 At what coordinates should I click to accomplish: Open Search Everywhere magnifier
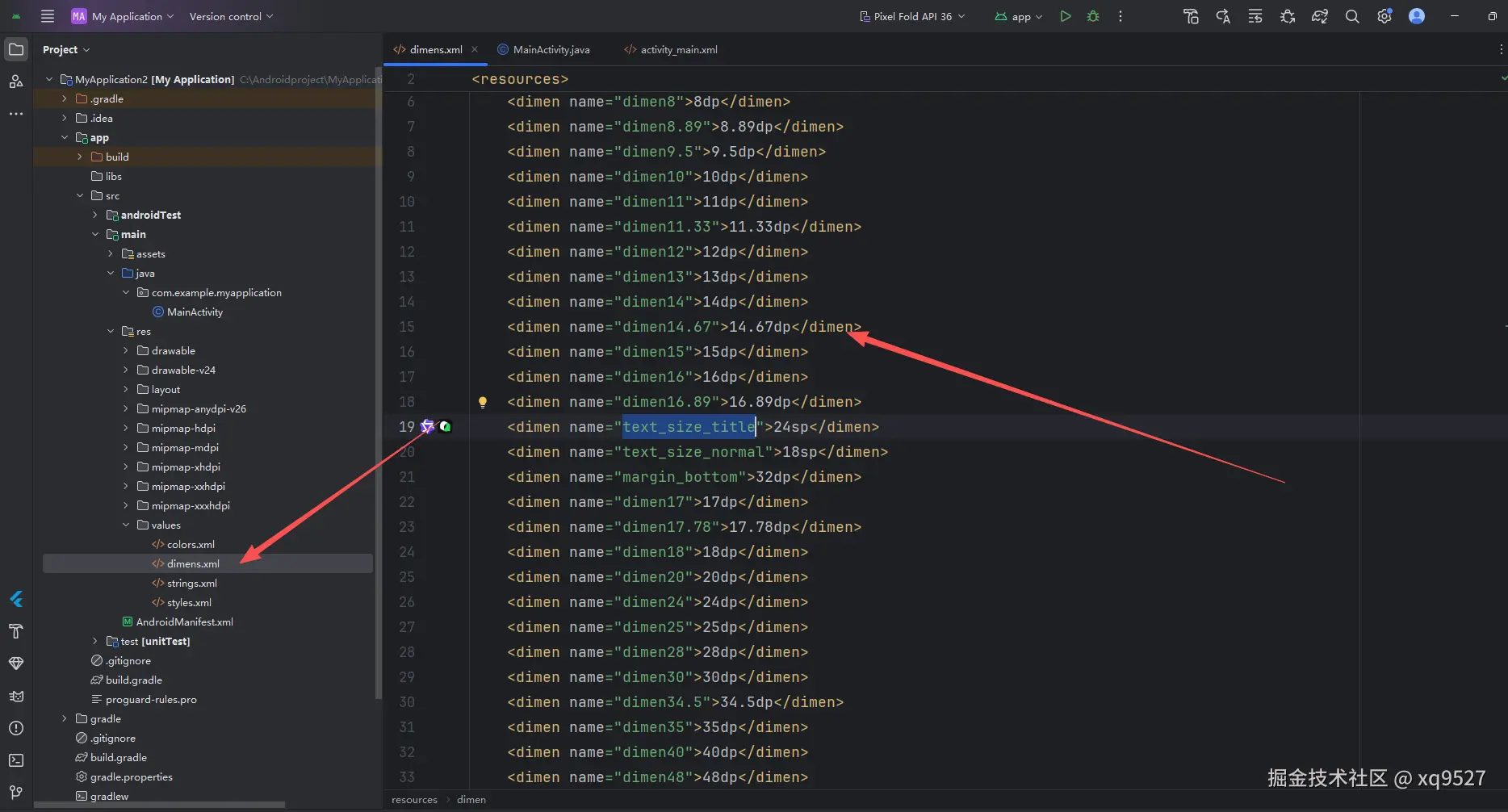point(1352,16)
